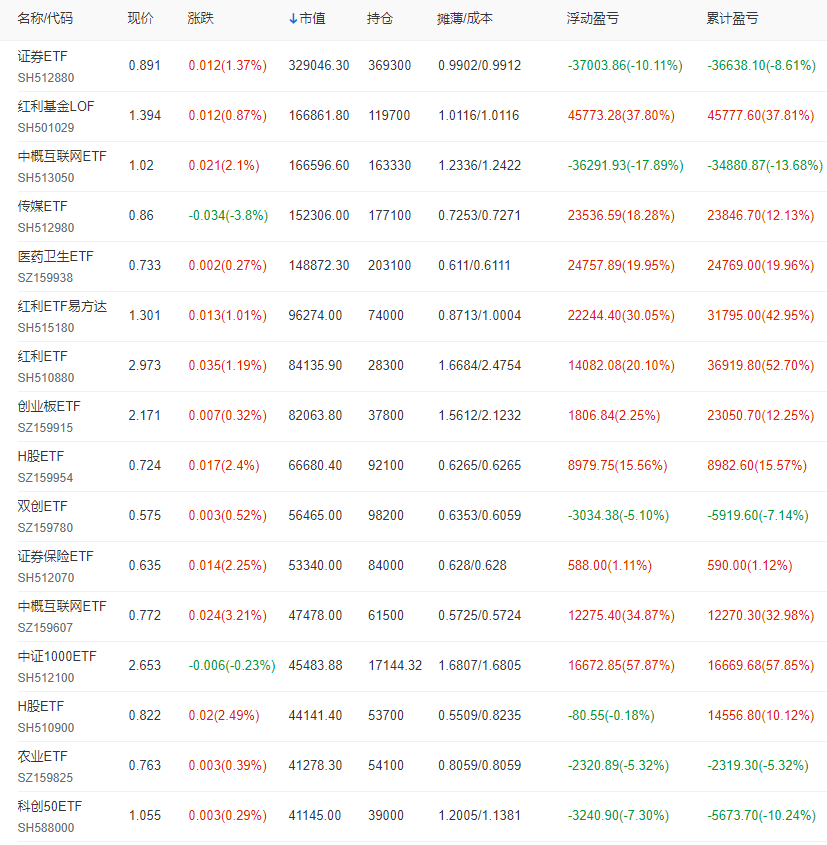Open 中证1000ETF holding
Viewport: 827px width, 845px height.
57,656
